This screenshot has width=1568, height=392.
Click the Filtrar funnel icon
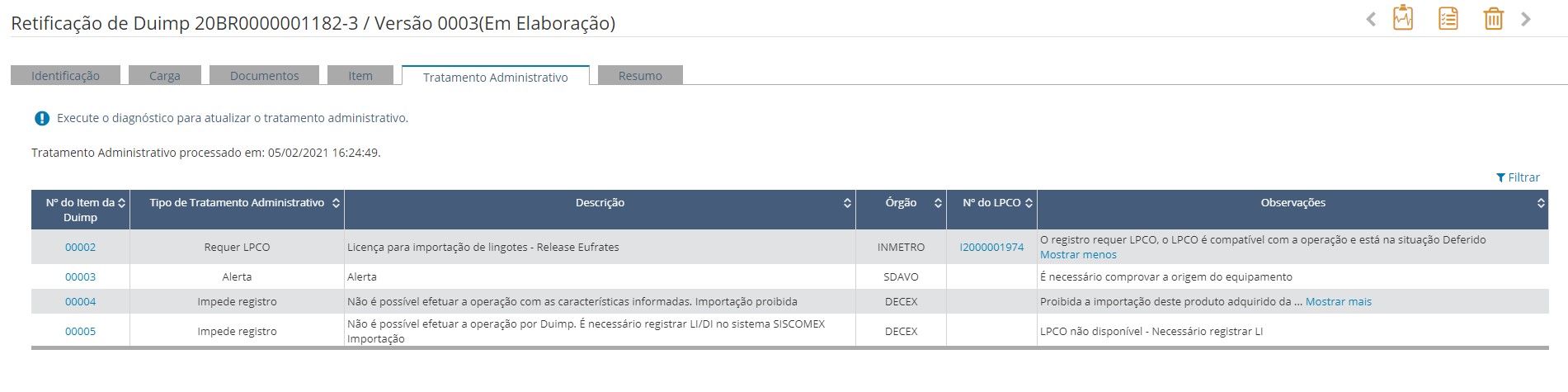[1500, 177]
